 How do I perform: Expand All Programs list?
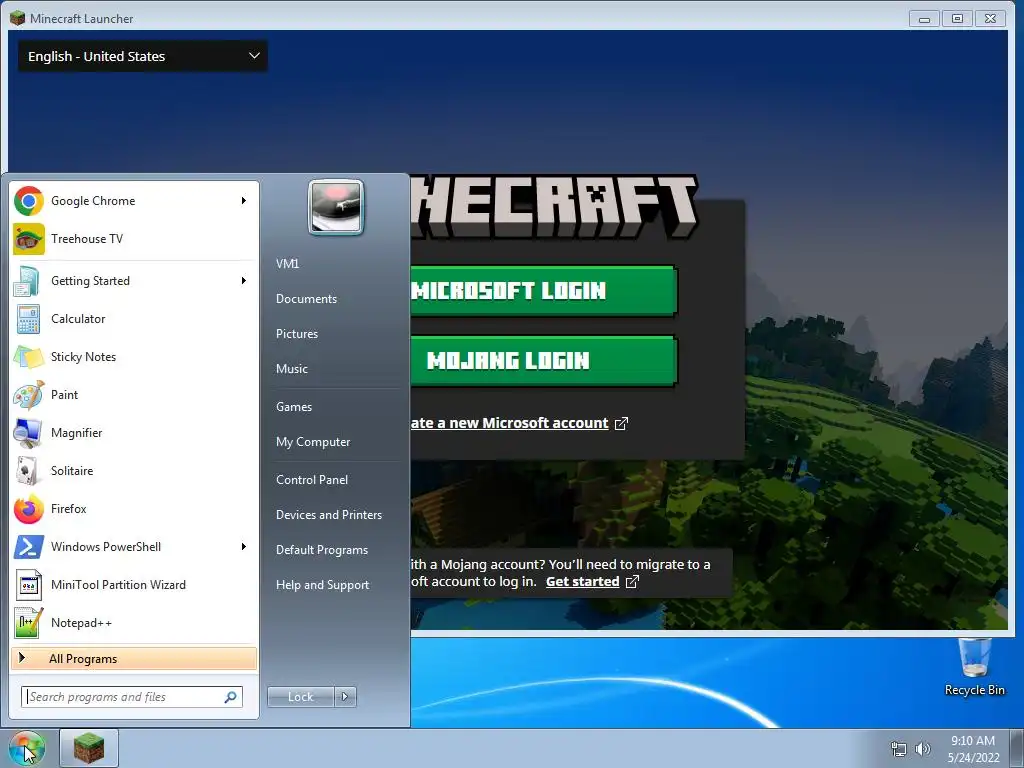[x=134, y=659]
